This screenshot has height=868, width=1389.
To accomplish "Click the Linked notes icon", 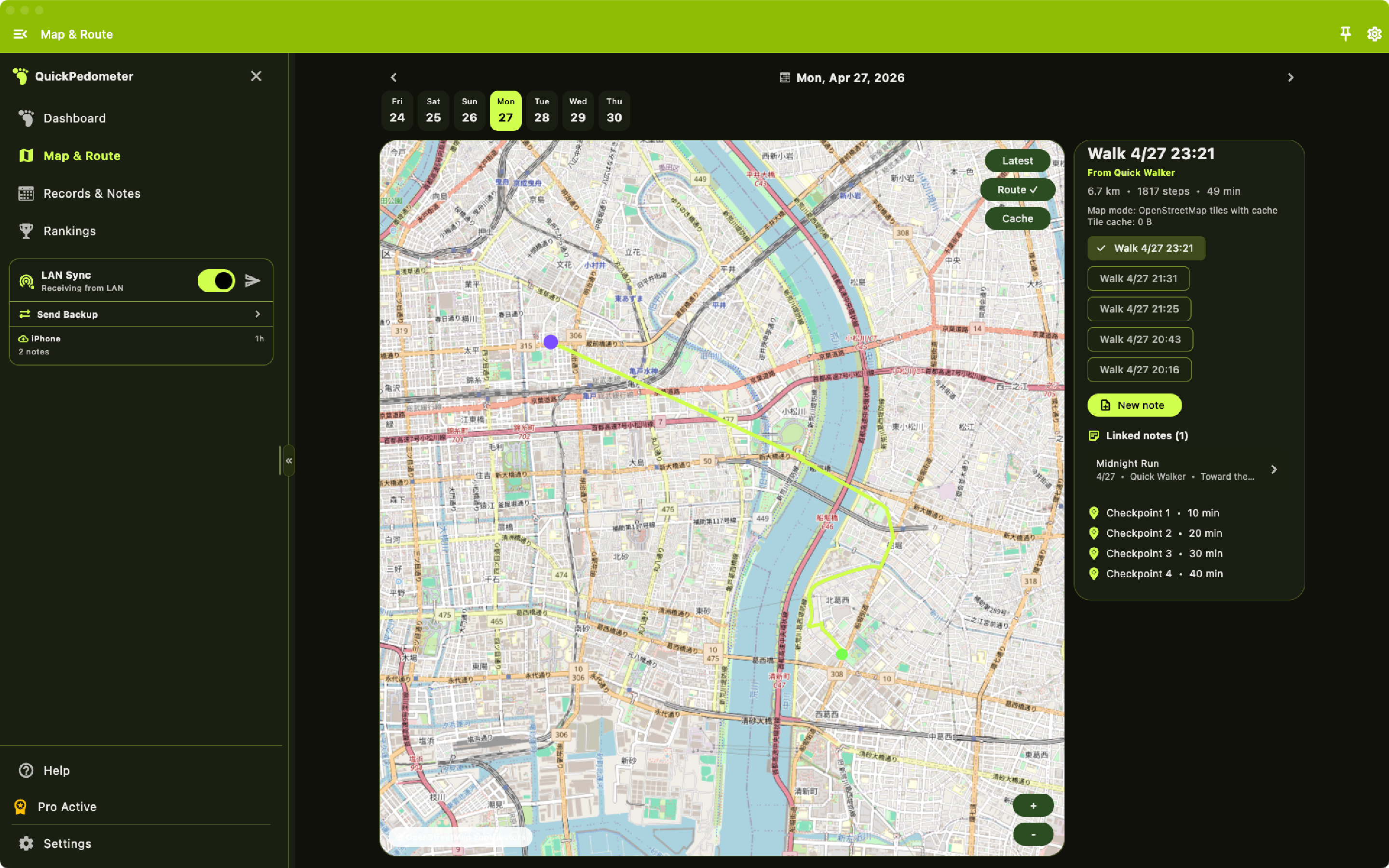I will (x=1093, y=436).
